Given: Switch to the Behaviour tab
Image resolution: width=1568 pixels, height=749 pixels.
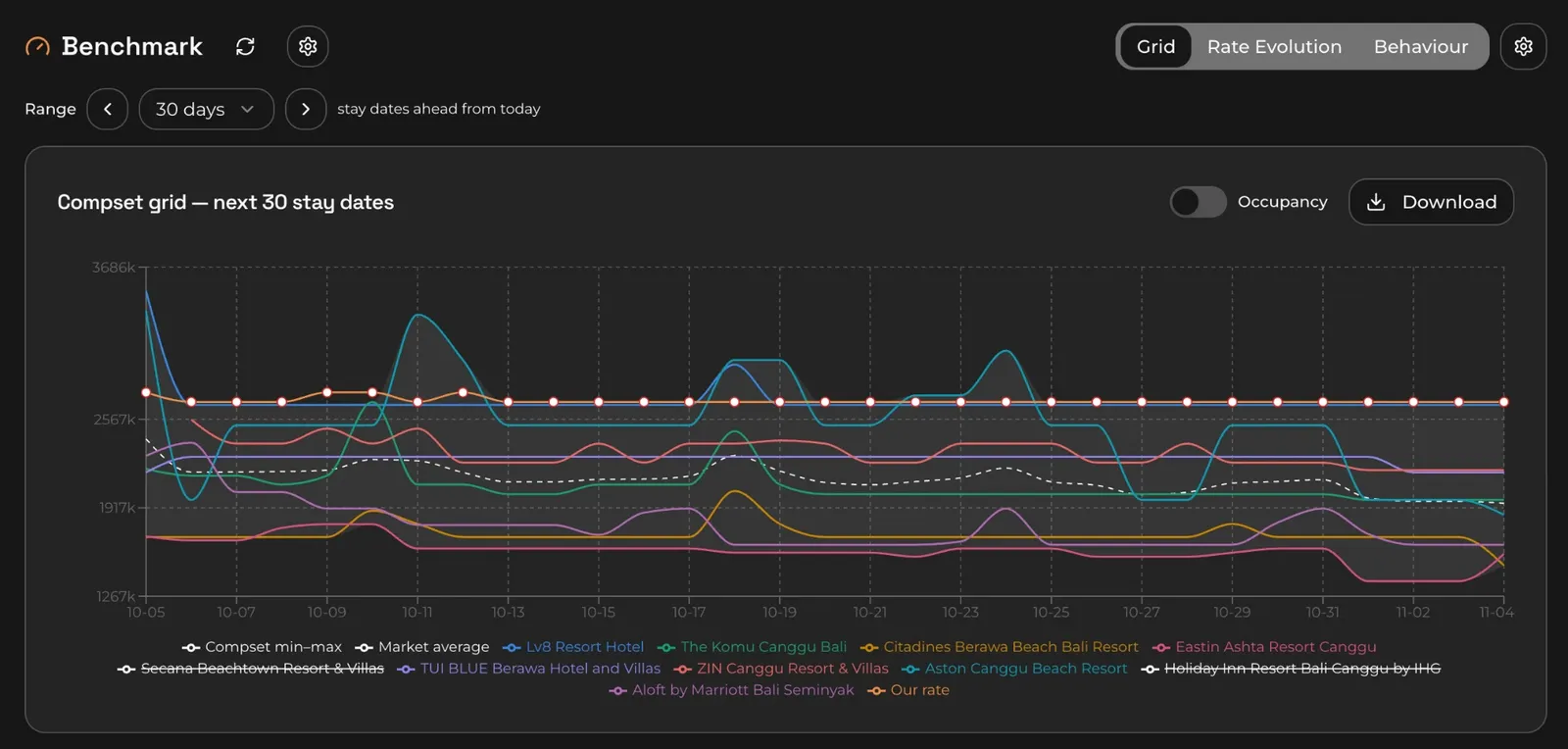Looking at the screenshot, I should click(1421, 46).
